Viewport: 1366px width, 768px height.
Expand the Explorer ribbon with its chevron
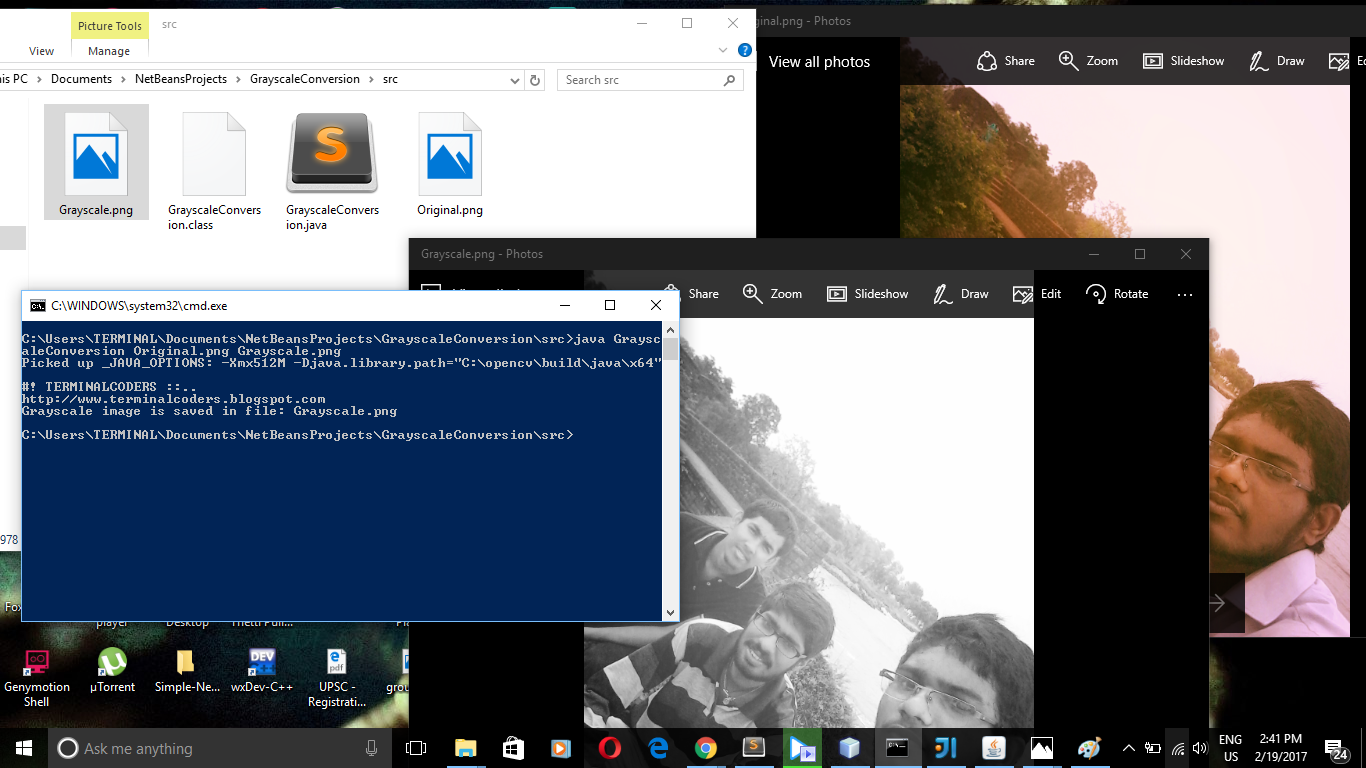722,49
